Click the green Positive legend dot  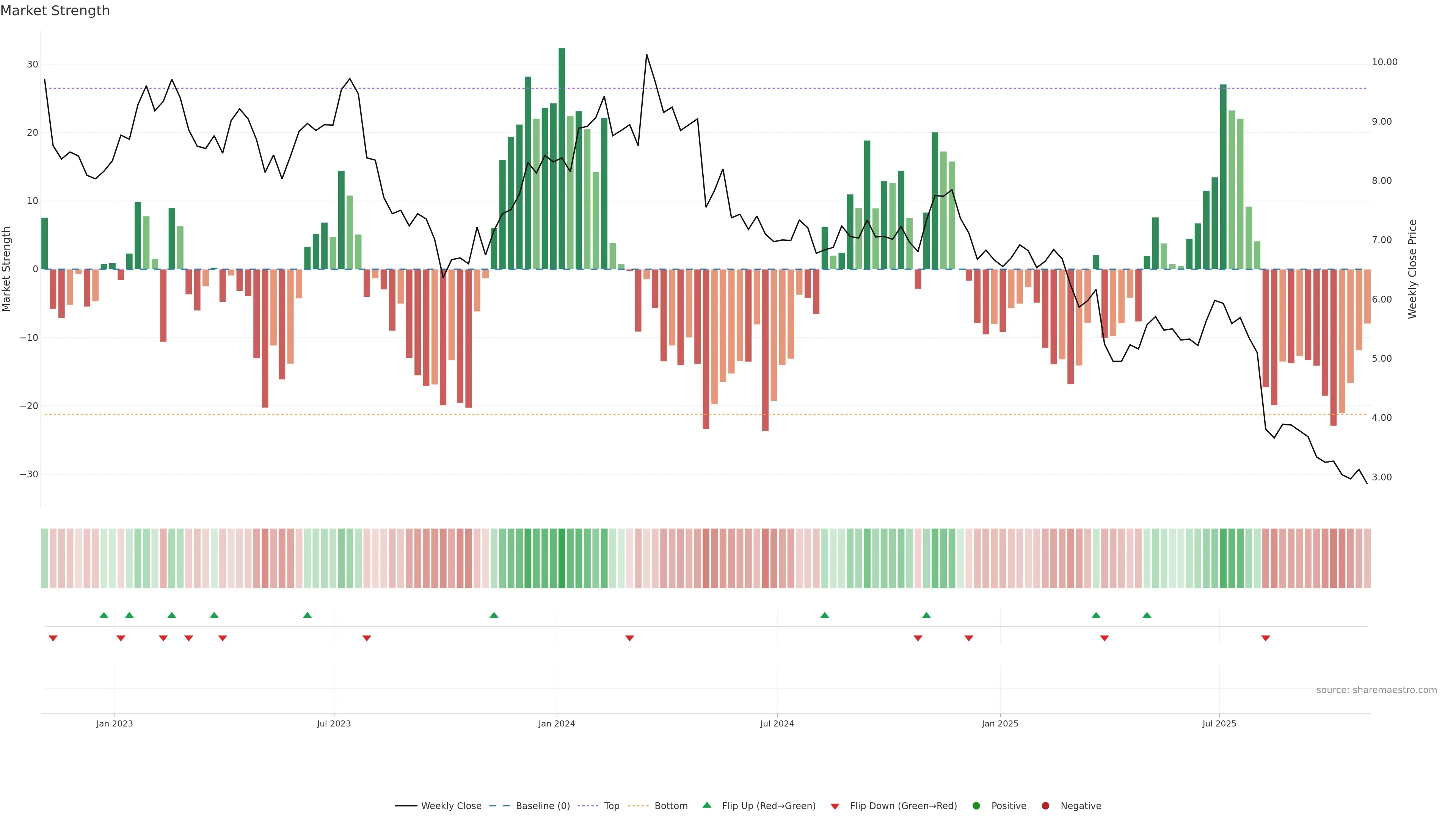(x=976, y=806)
